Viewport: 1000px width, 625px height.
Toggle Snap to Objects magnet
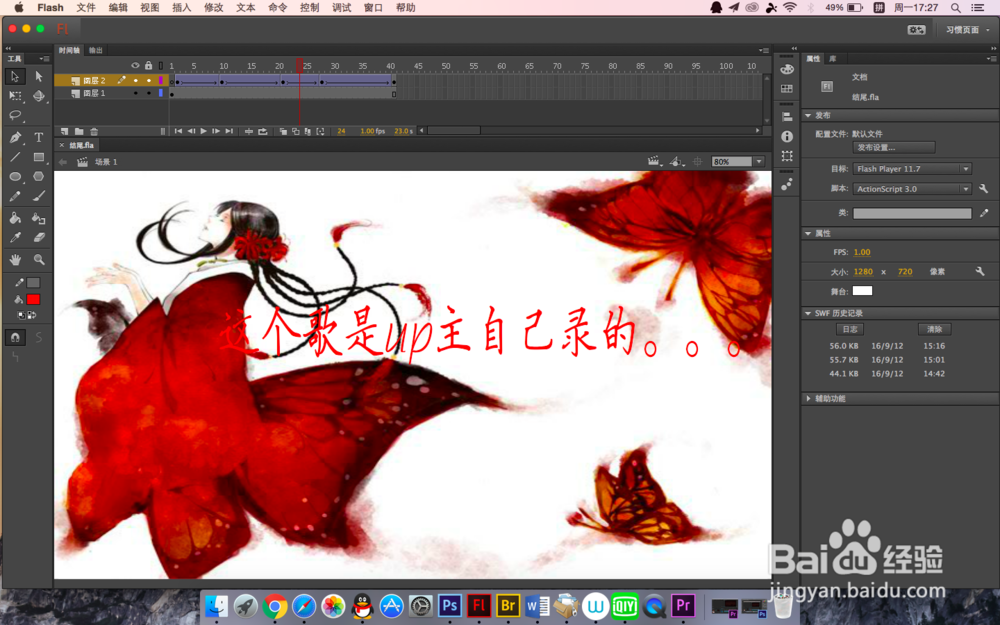[x=15, y=337]
